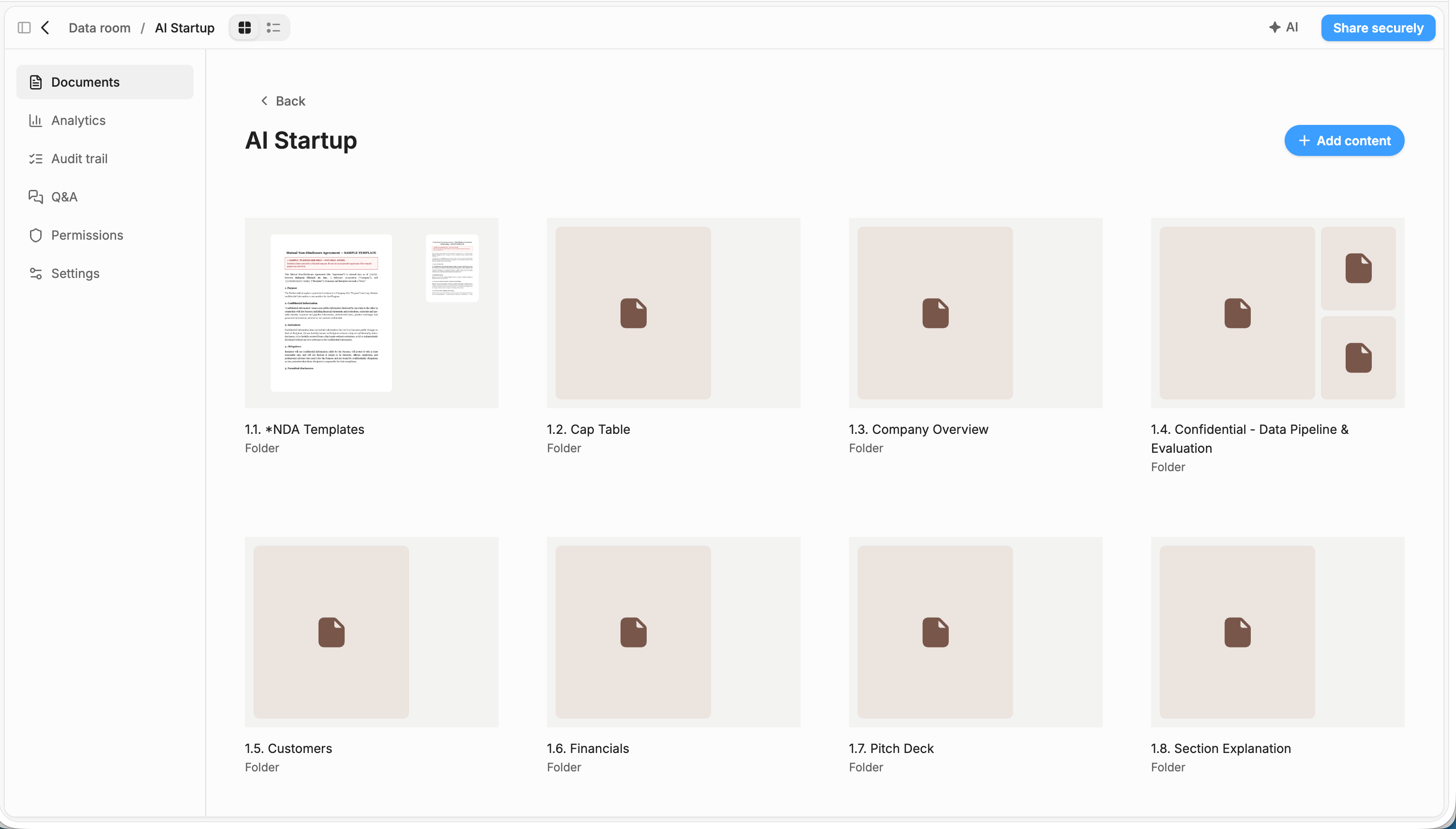Screen dimensions: 1456x829
Task: Click the Audit trail checklist icon
Action: point(36,158)
